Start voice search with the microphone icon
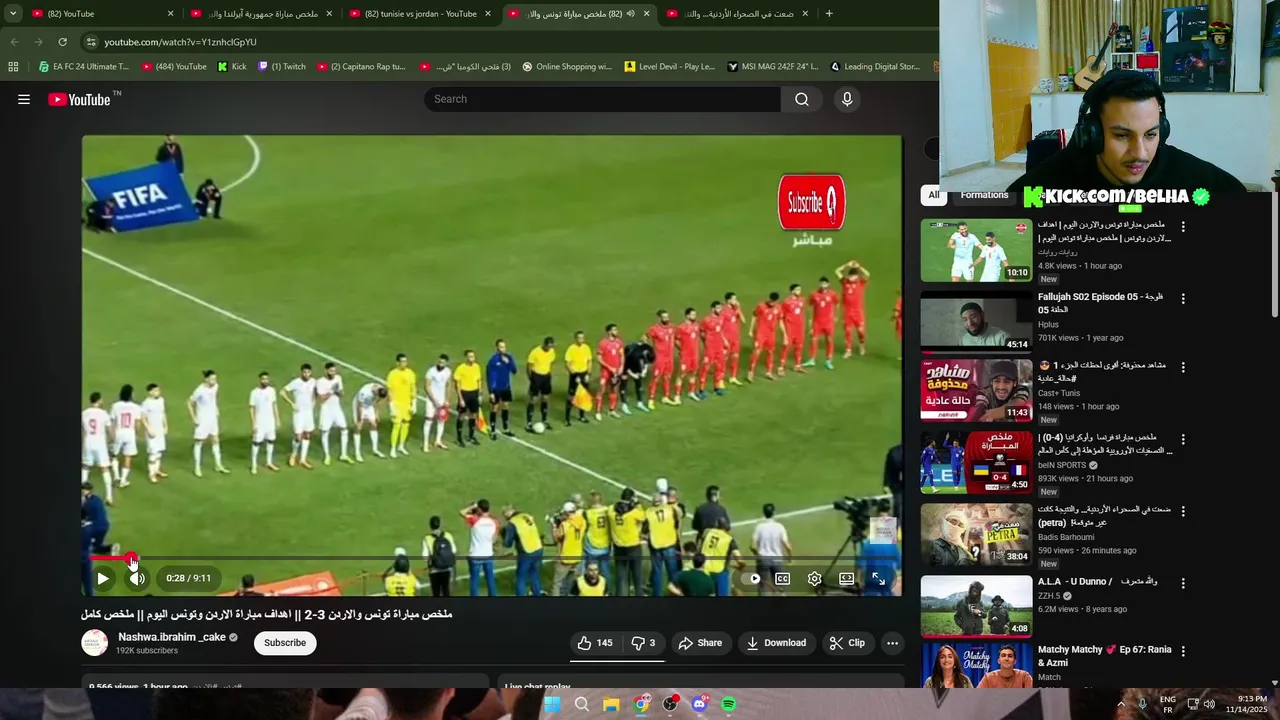 (847, 99)
